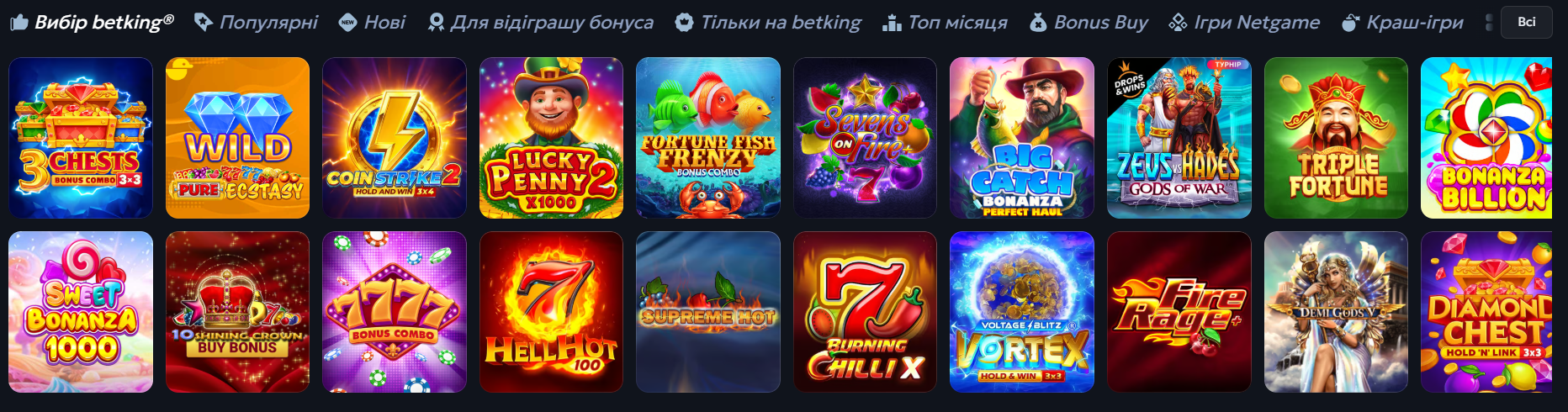The image size is (1568, 412).
Task: Open Sweet Bonanza 1000 tile
Action: tap(81, 312)
